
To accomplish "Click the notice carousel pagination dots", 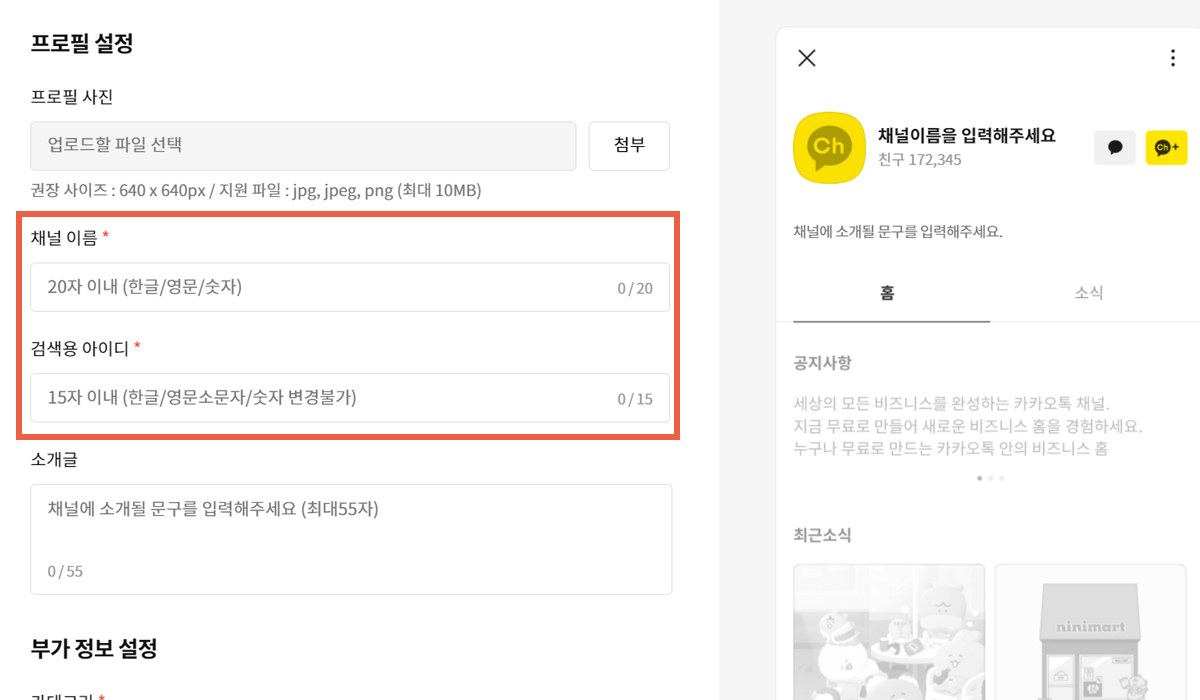I will tap(990, 478).
